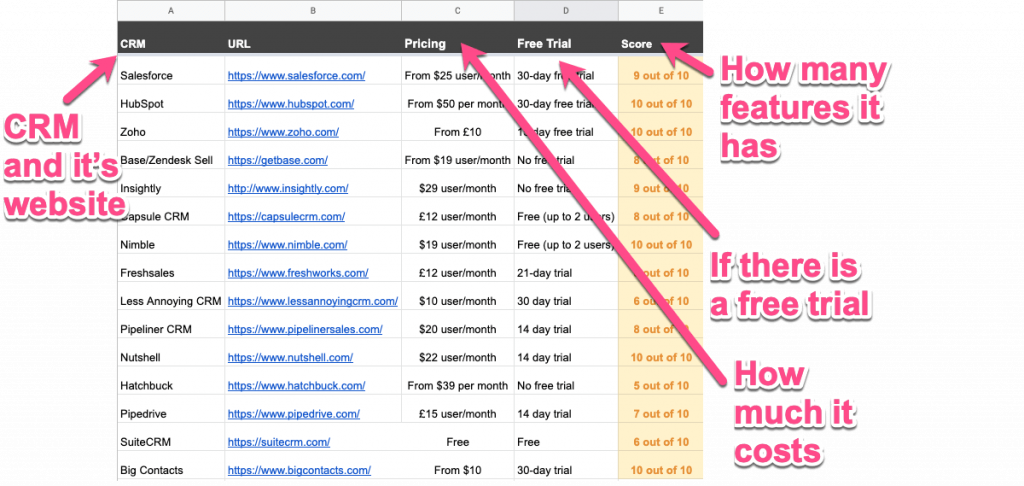1024x486 pixels.
Task: Open the Salesforce website link
Action: click(x=296, y=76)
